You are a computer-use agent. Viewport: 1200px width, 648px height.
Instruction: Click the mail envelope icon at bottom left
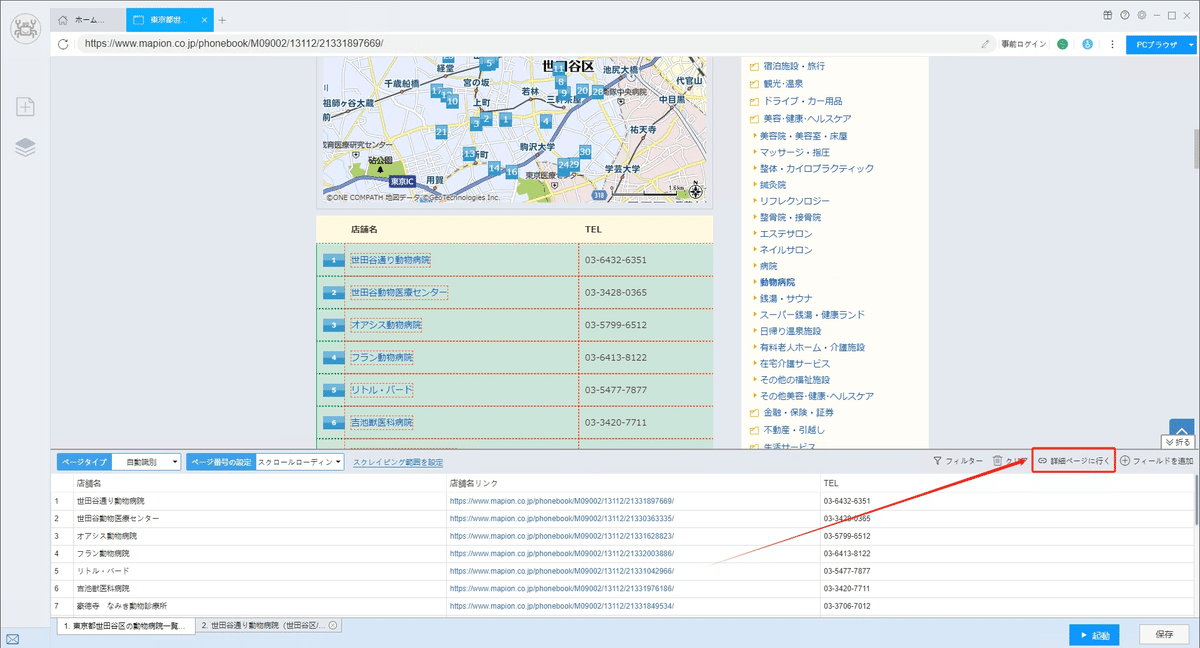[x=12, y=639]
